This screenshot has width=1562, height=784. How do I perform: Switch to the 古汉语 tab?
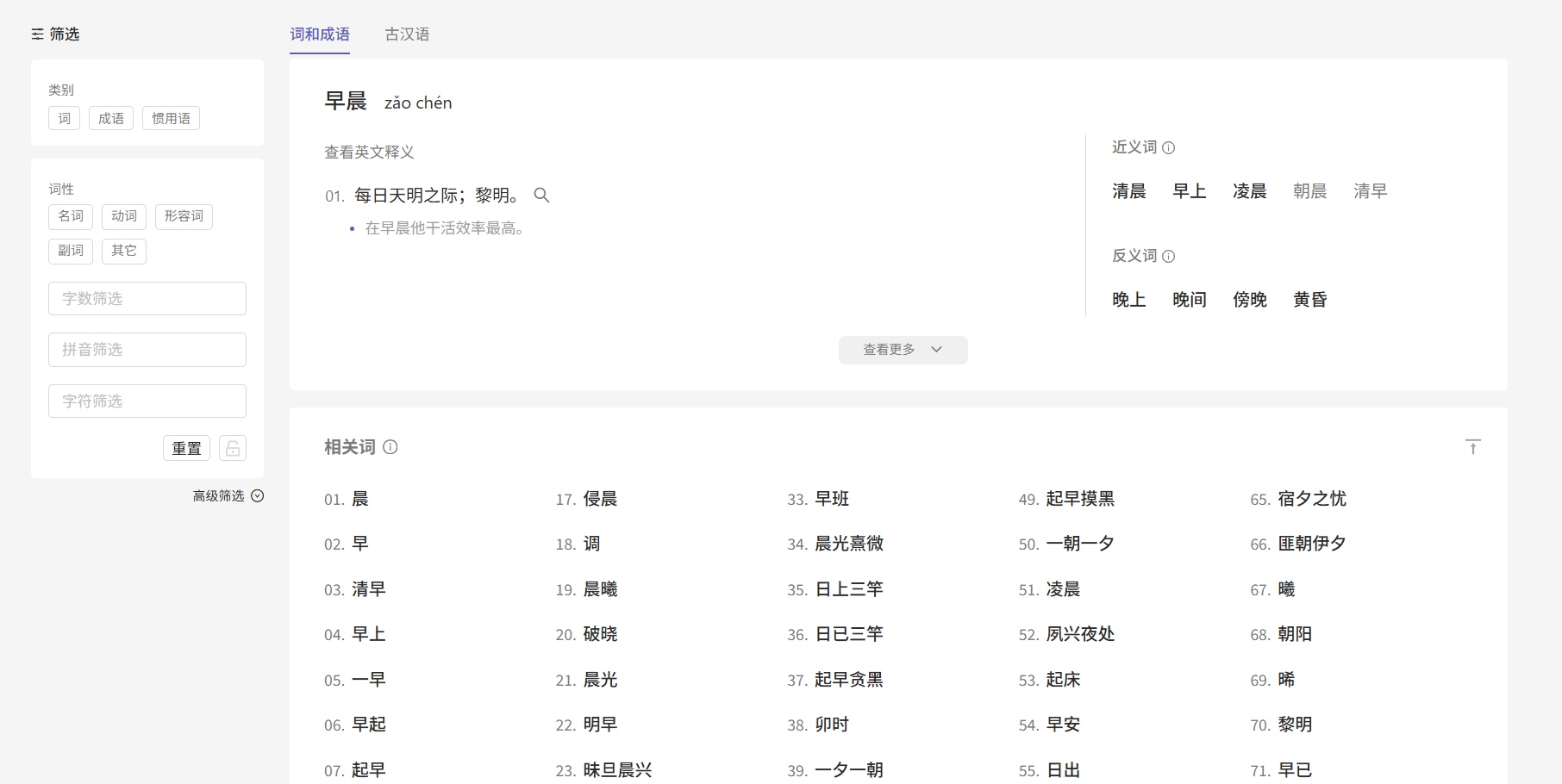[407, 34]
